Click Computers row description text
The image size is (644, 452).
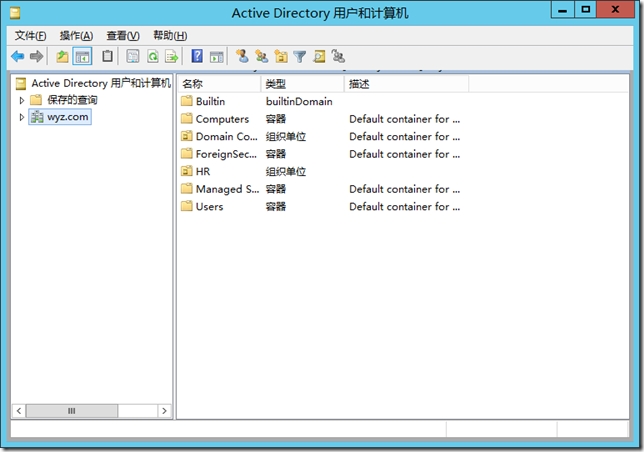point(405,119)
